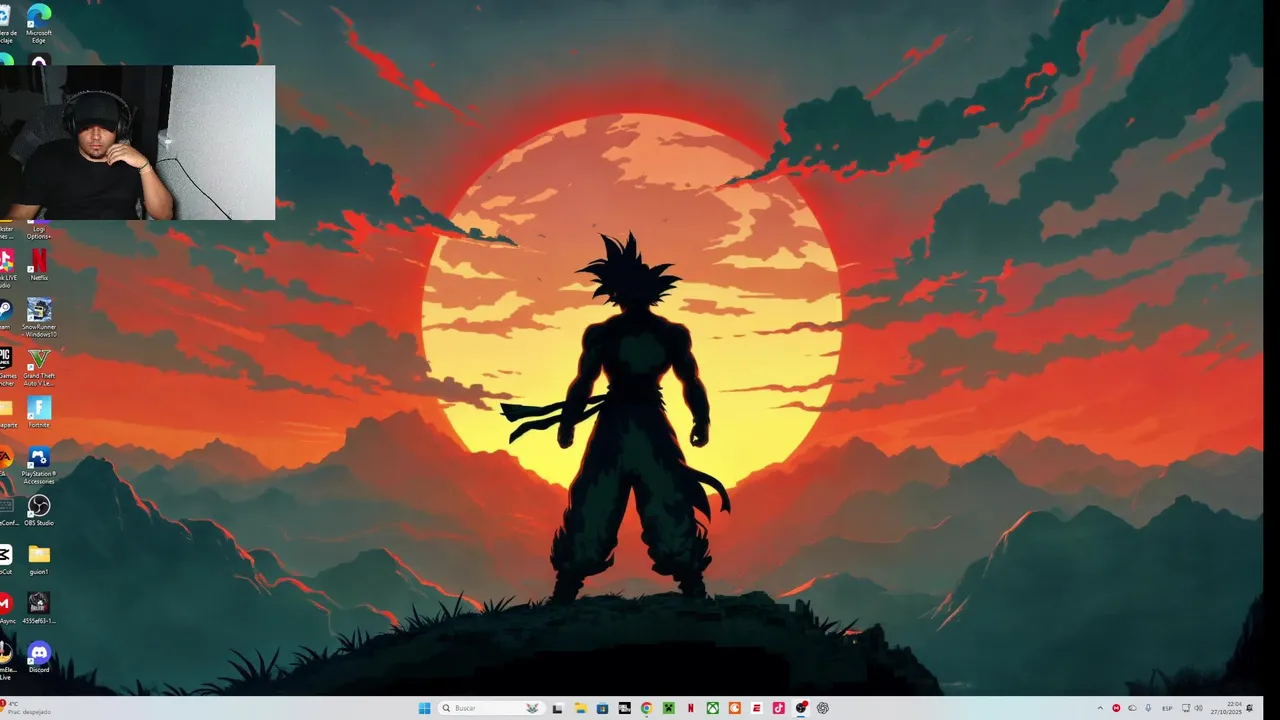1280x720 pixels.
Task: Launch Google Chrome from the taskbar
Action: point(646,708)
